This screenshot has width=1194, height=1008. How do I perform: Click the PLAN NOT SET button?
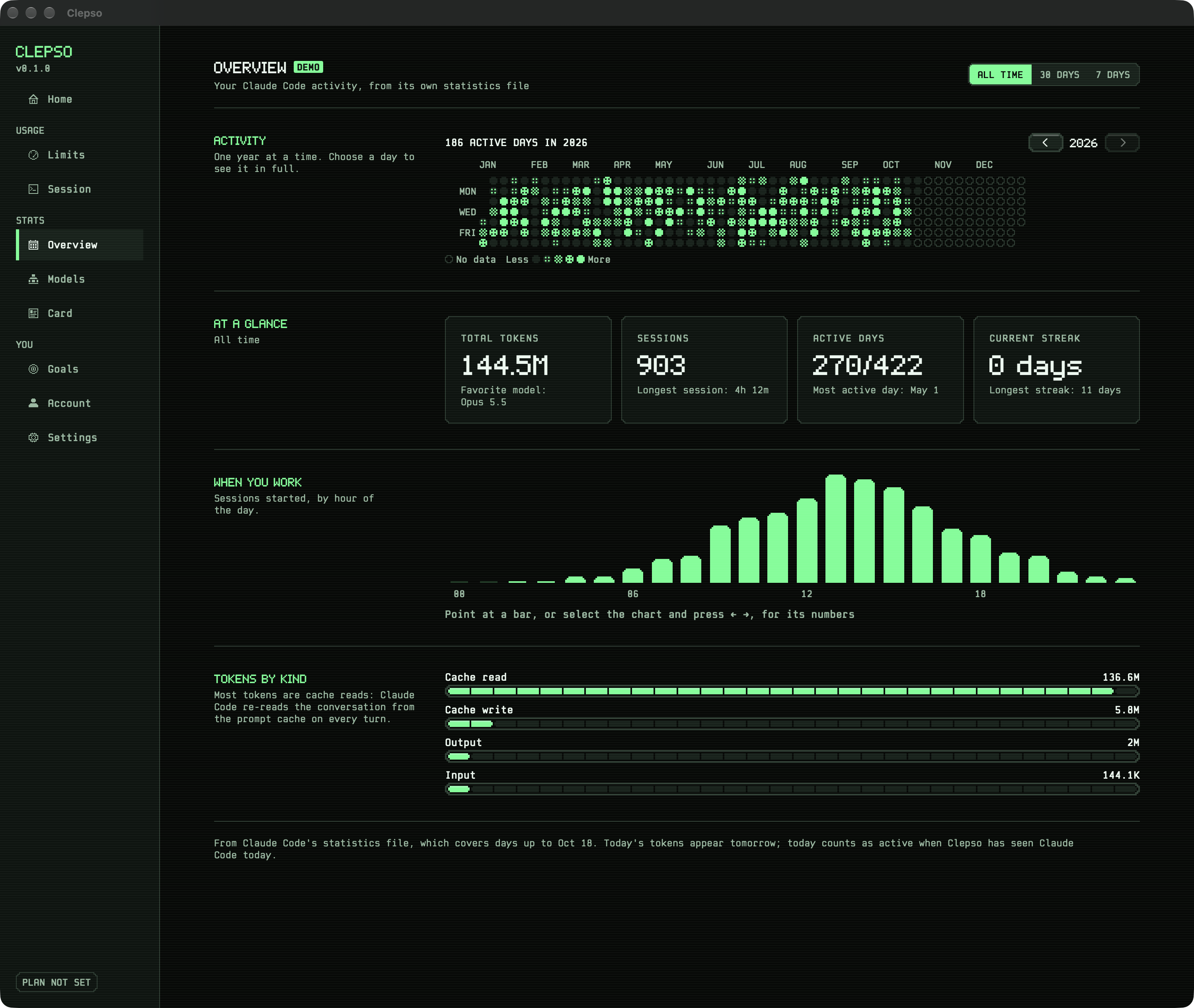(57, 982)
